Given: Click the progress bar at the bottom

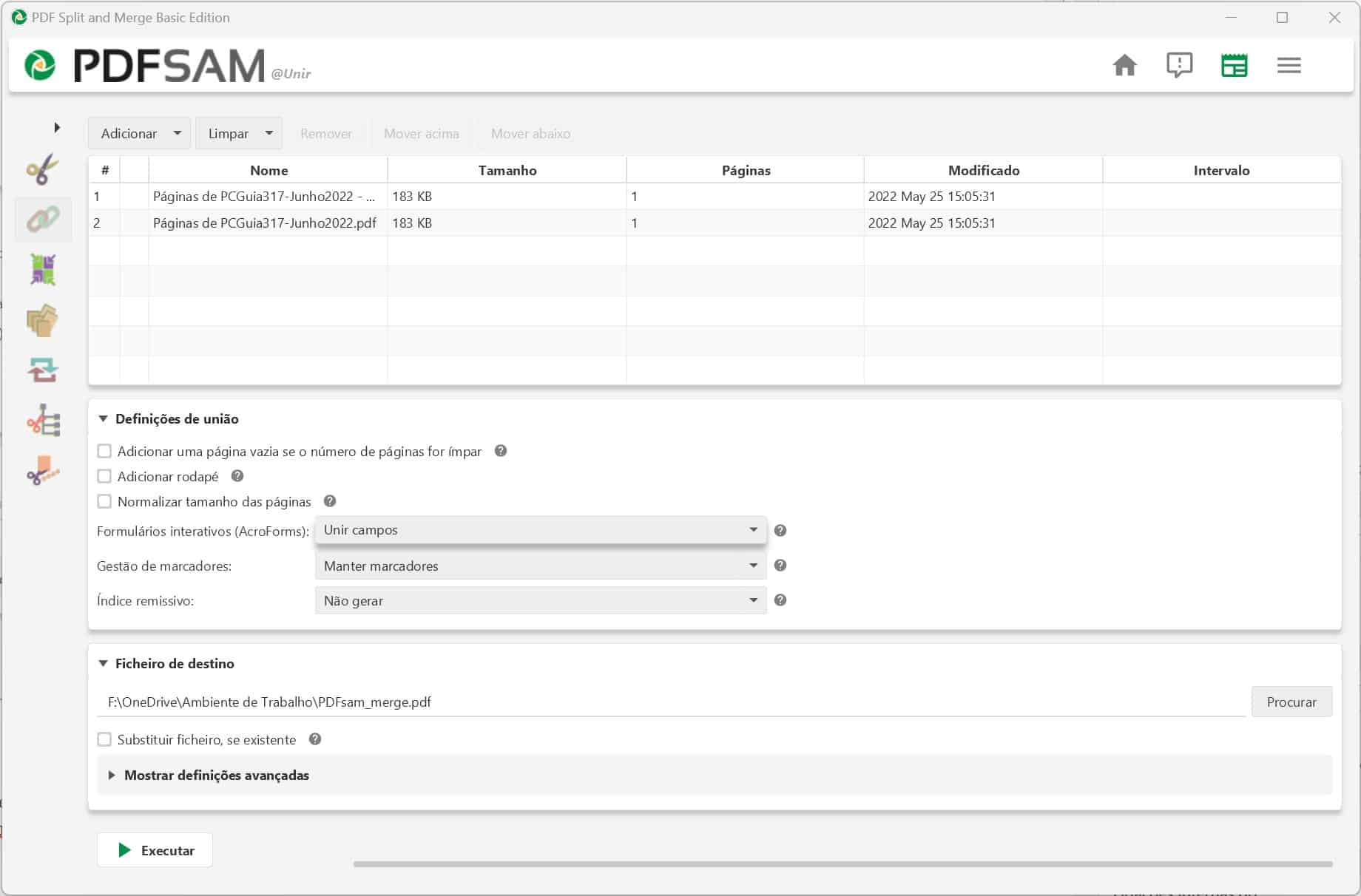Looking at the screenshot, I should point(843,863).
